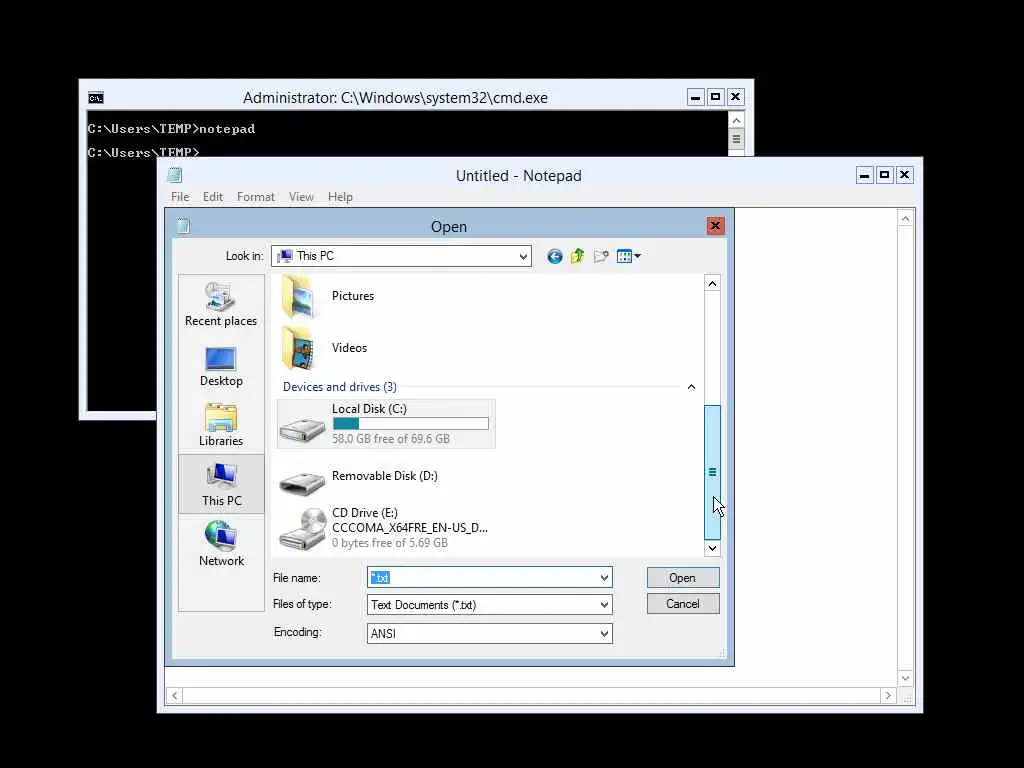1024x768 pixels.
Task: Click the Open dialog title bar icon
Action: pyautogui.click(x=184, y=226)
